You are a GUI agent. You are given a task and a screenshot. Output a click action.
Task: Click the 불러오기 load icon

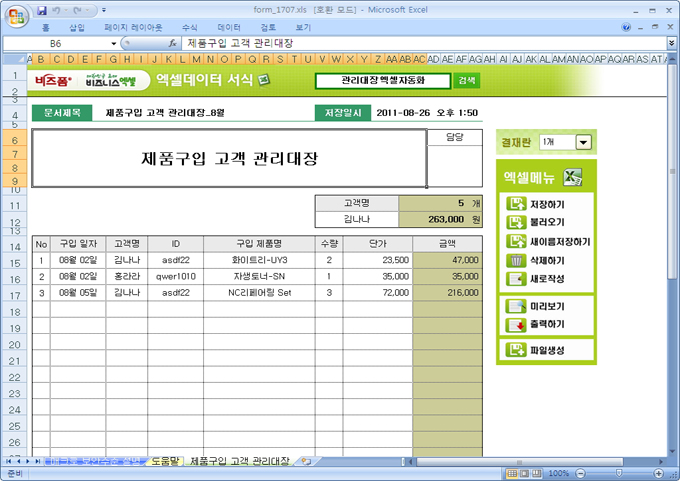click(x=517, y=222)
